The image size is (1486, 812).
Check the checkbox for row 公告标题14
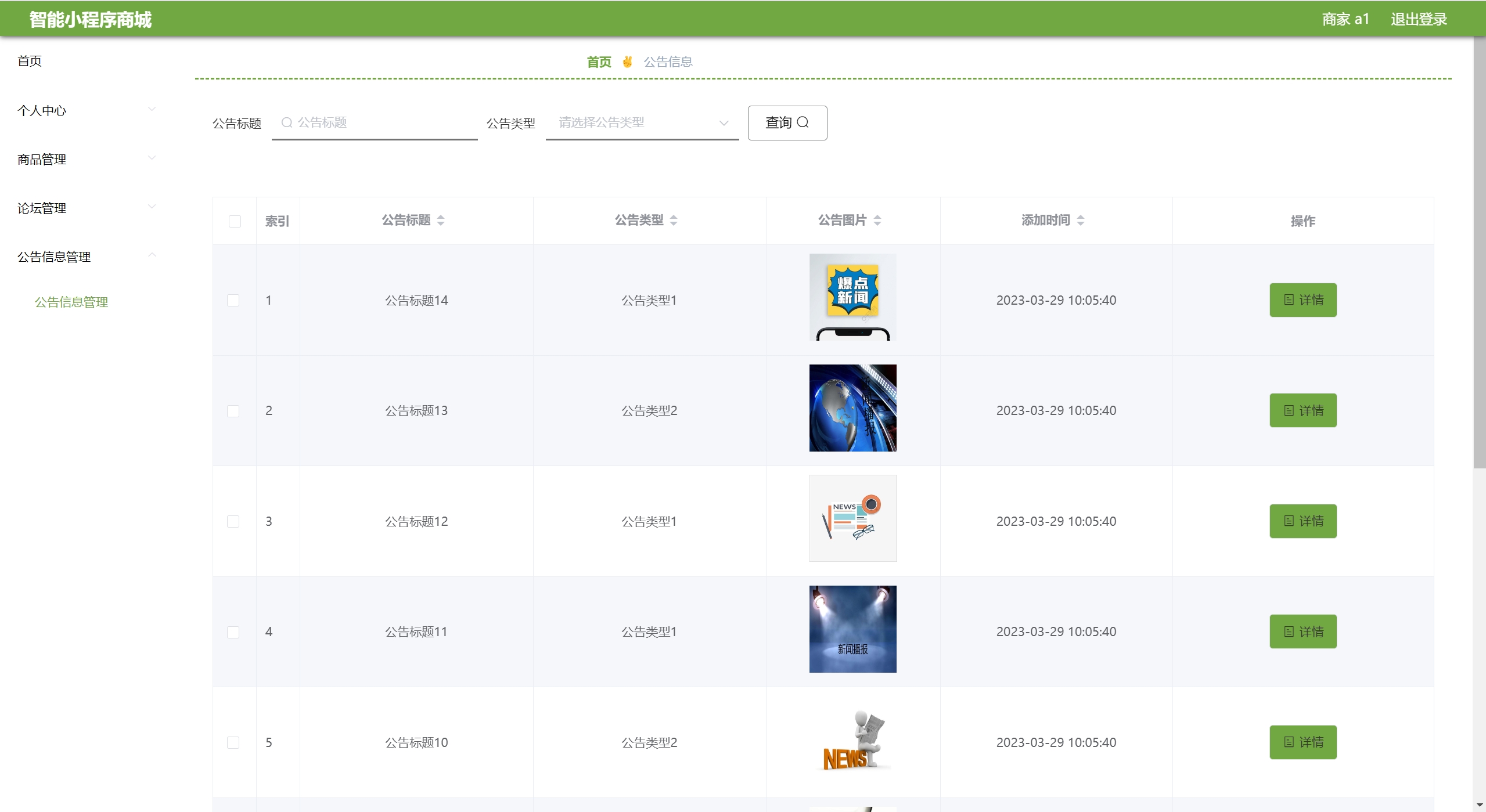(233, 301)
